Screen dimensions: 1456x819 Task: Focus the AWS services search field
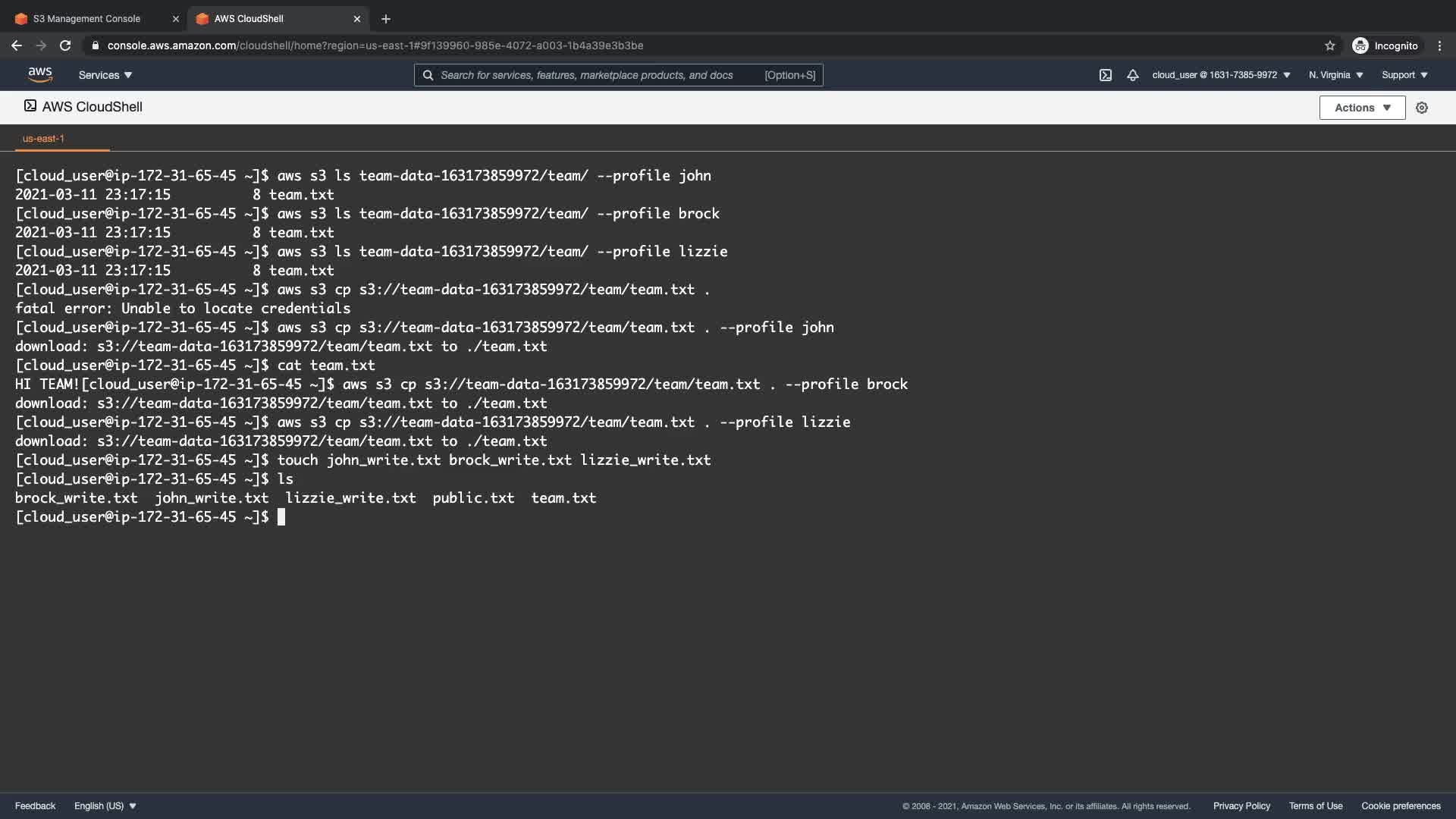[599, 75]
